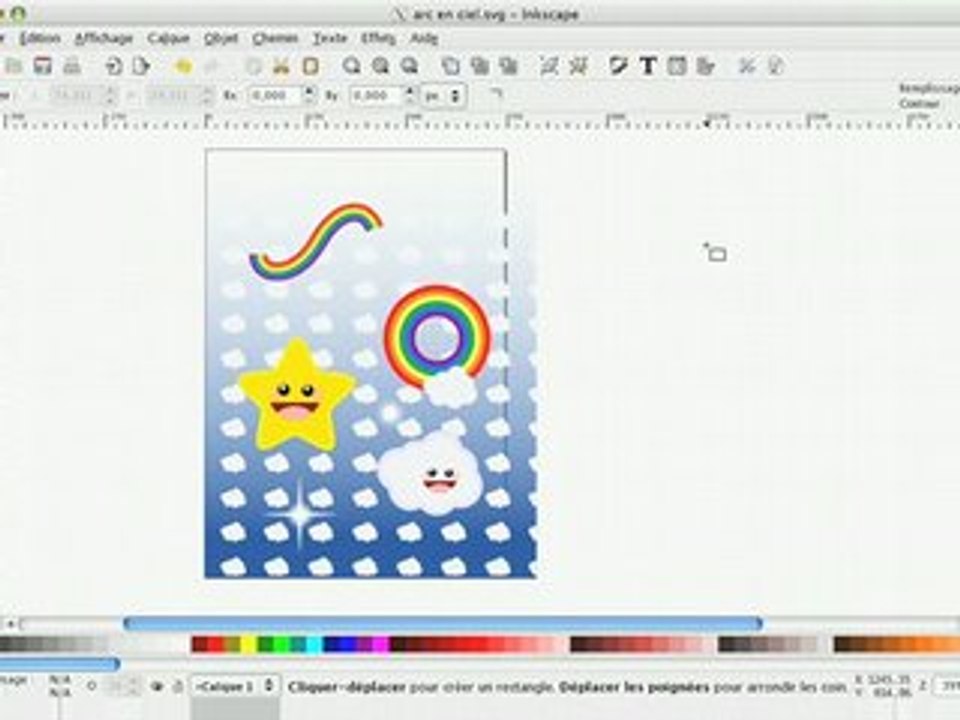The width and height of the screenshot is (960, 720).
Task: Click the Rx value stepper arrows
Action: coord(309,96)
